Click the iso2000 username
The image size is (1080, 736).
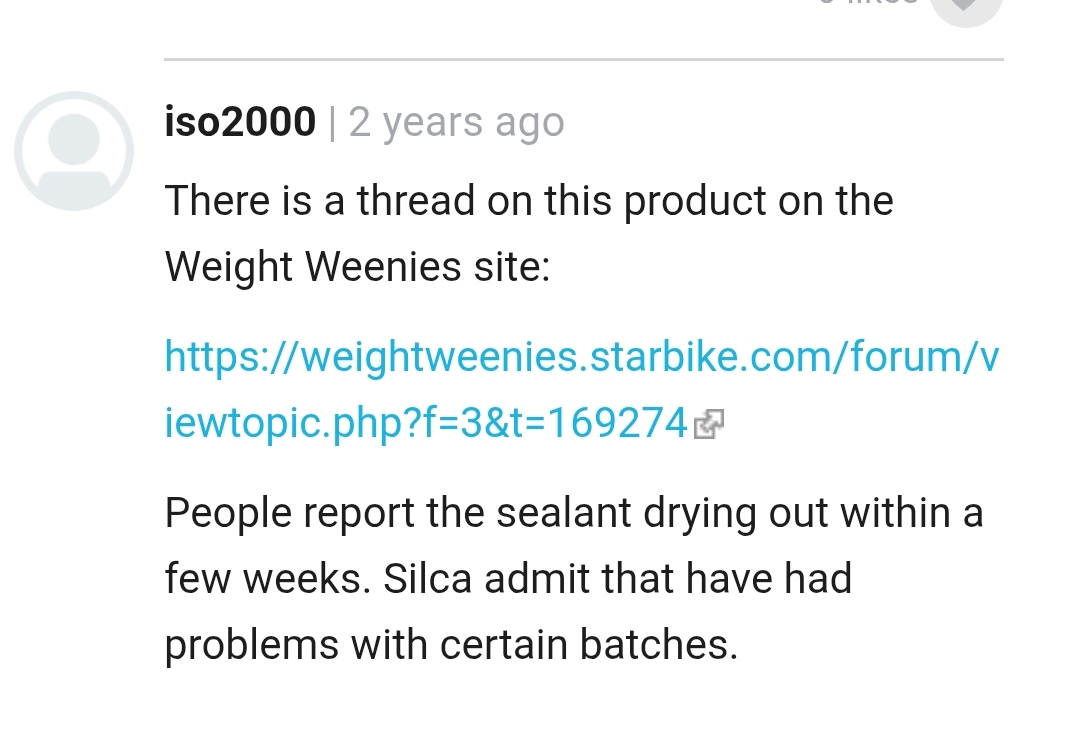coord(240,122)
